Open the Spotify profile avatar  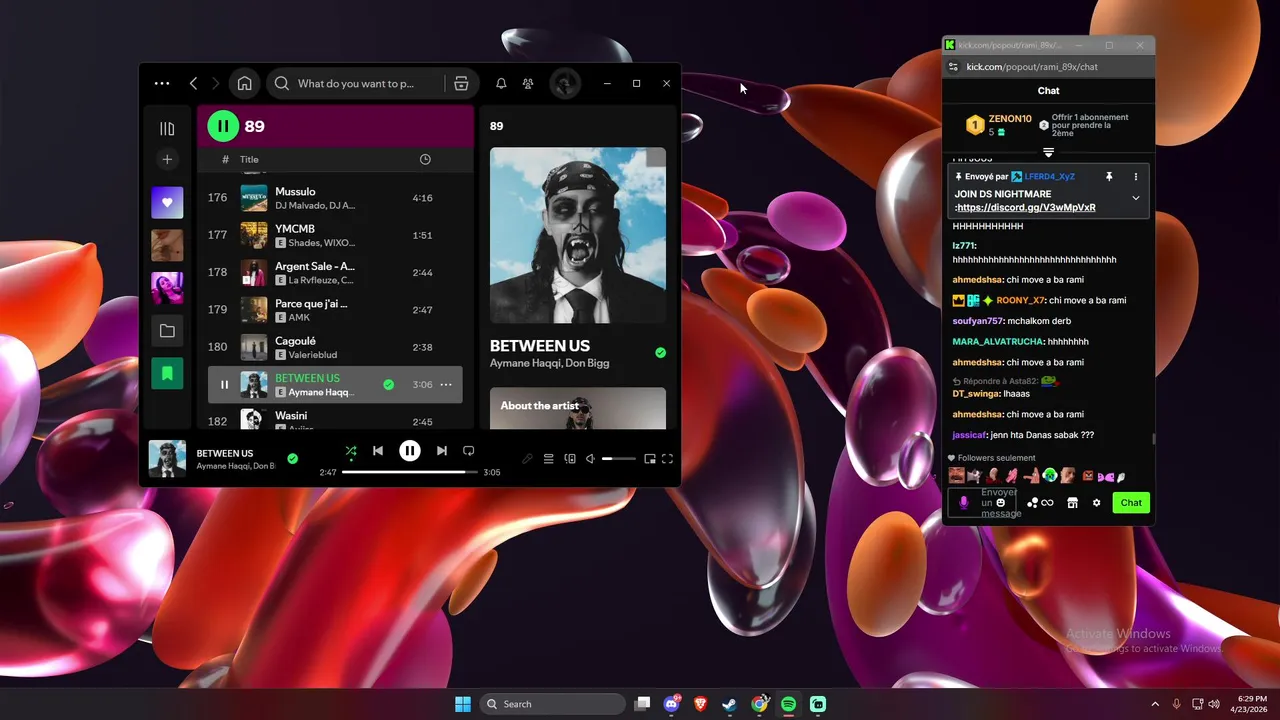click(x=565, y=84)
